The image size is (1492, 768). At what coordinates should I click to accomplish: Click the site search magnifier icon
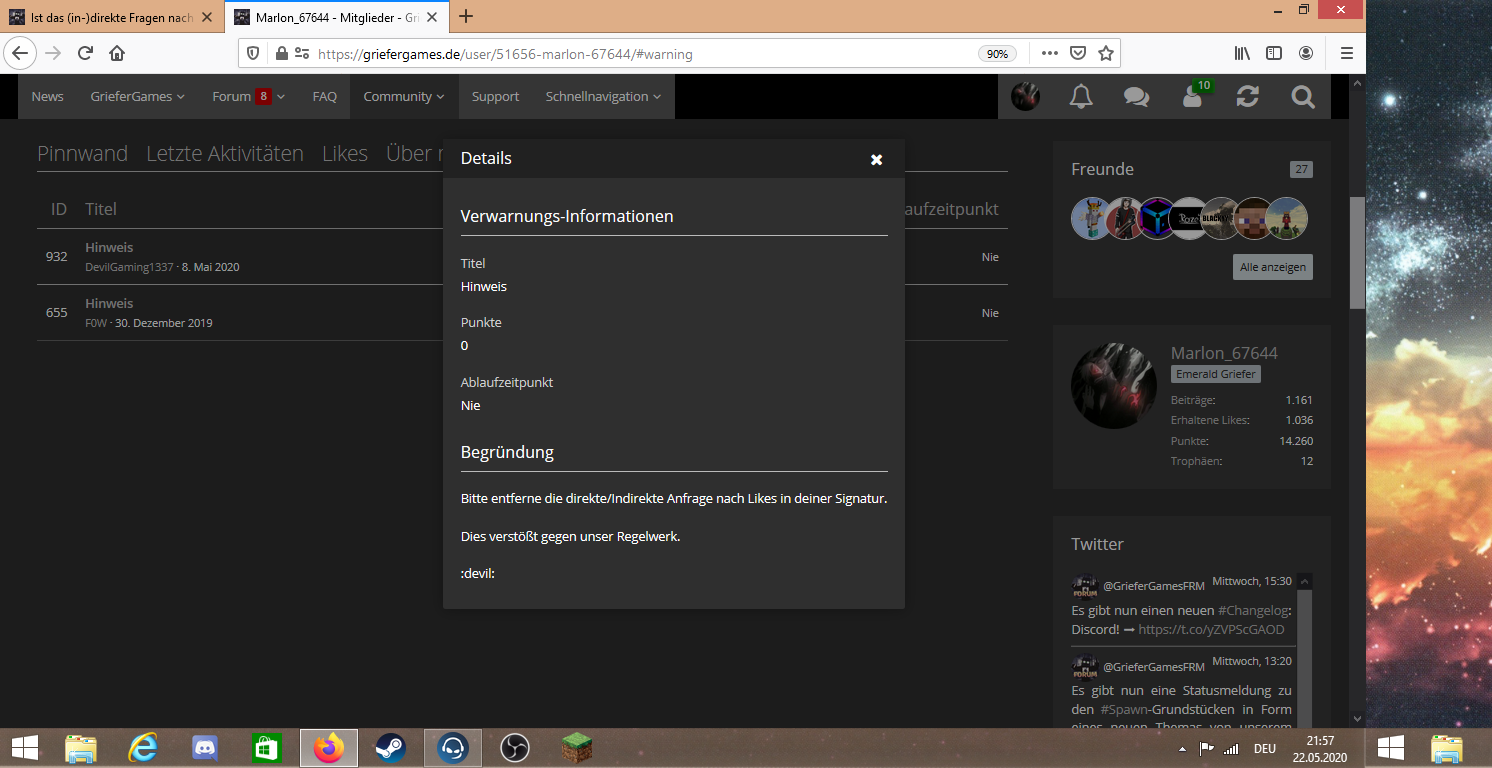(x=1303, y=96)
